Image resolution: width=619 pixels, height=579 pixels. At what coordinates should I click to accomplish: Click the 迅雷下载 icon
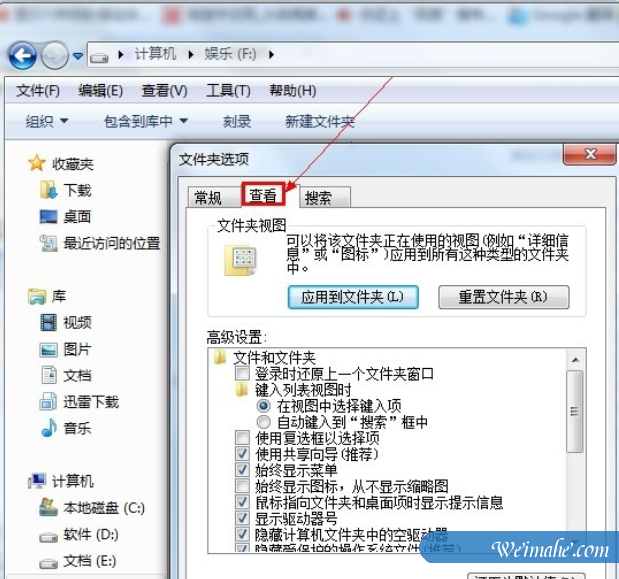tap(48, 401)
